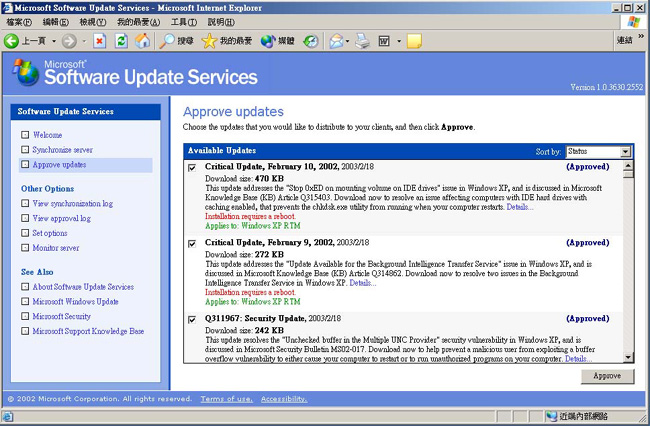Open Details link for Q315403 update

pyautogui.click(x=520, y=207)
